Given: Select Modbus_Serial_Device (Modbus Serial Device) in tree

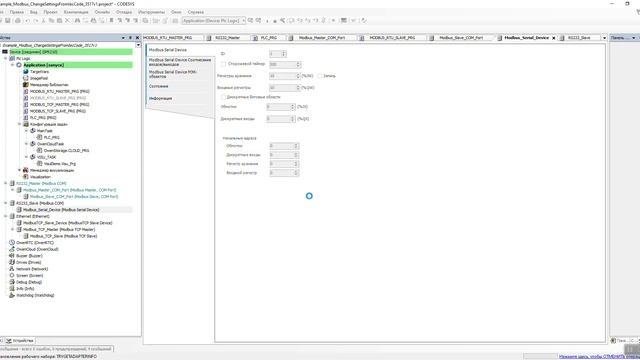Looking at the screenshot, I should pos(61,210).
